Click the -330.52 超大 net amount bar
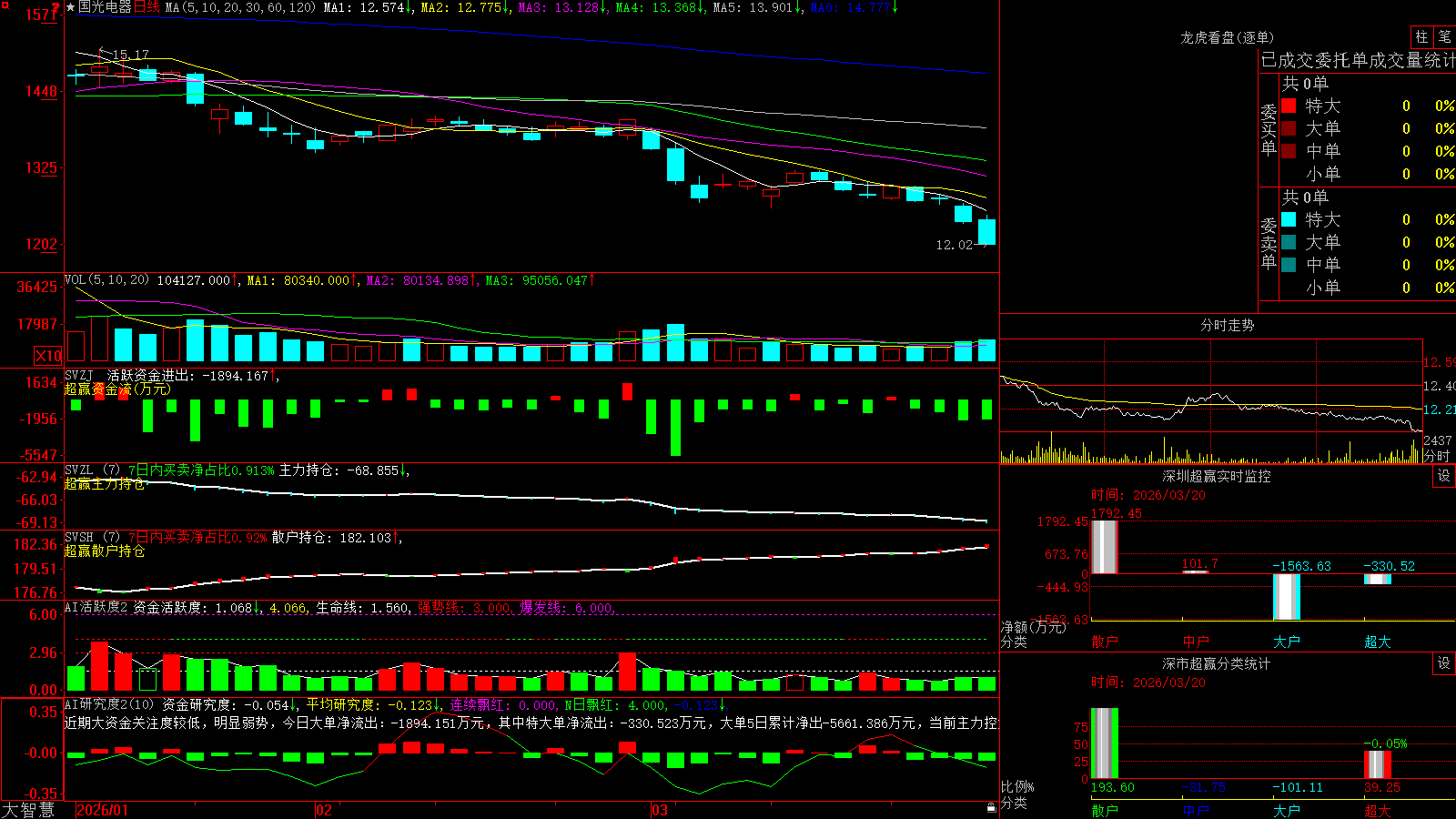 click(1378, 579)
